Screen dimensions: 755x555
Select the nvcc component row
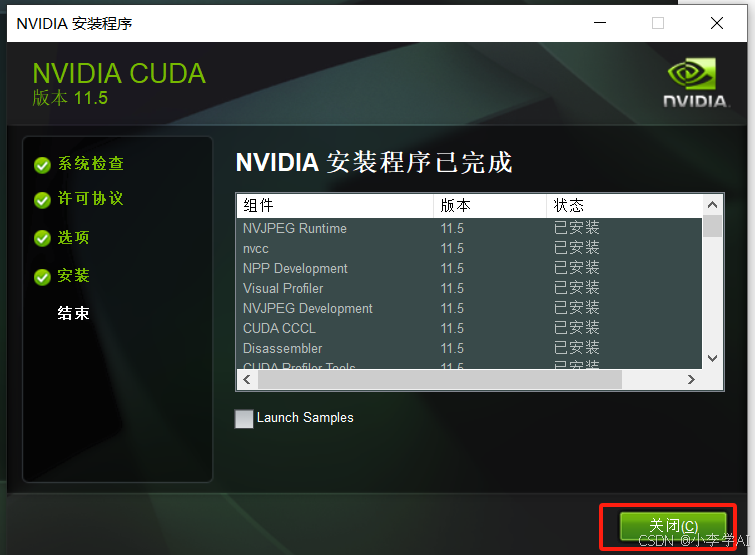(x=469, y=248)
